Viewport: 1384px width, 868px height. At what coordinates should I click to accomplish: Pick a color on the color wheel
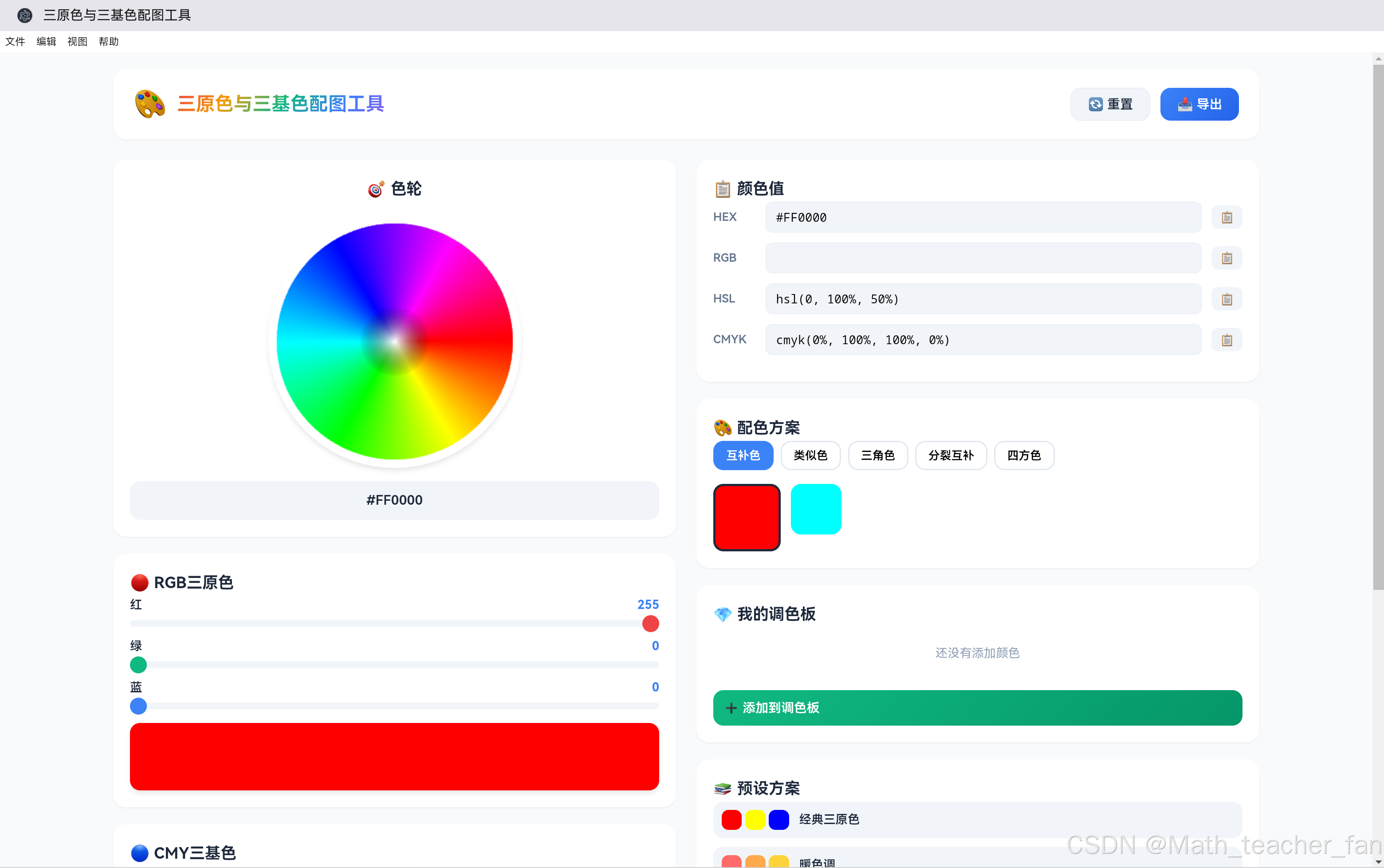point(394,342)
